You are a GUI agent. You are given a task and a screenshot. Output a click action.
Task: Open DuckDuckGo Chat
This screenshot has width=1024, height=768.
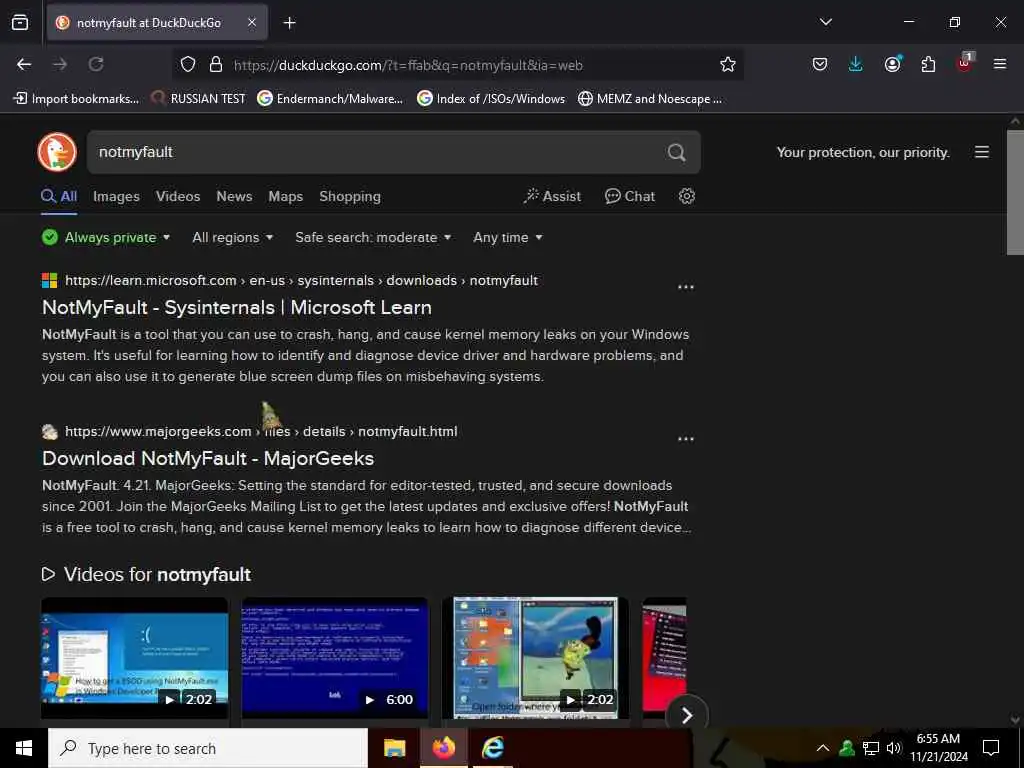point(630,196)
